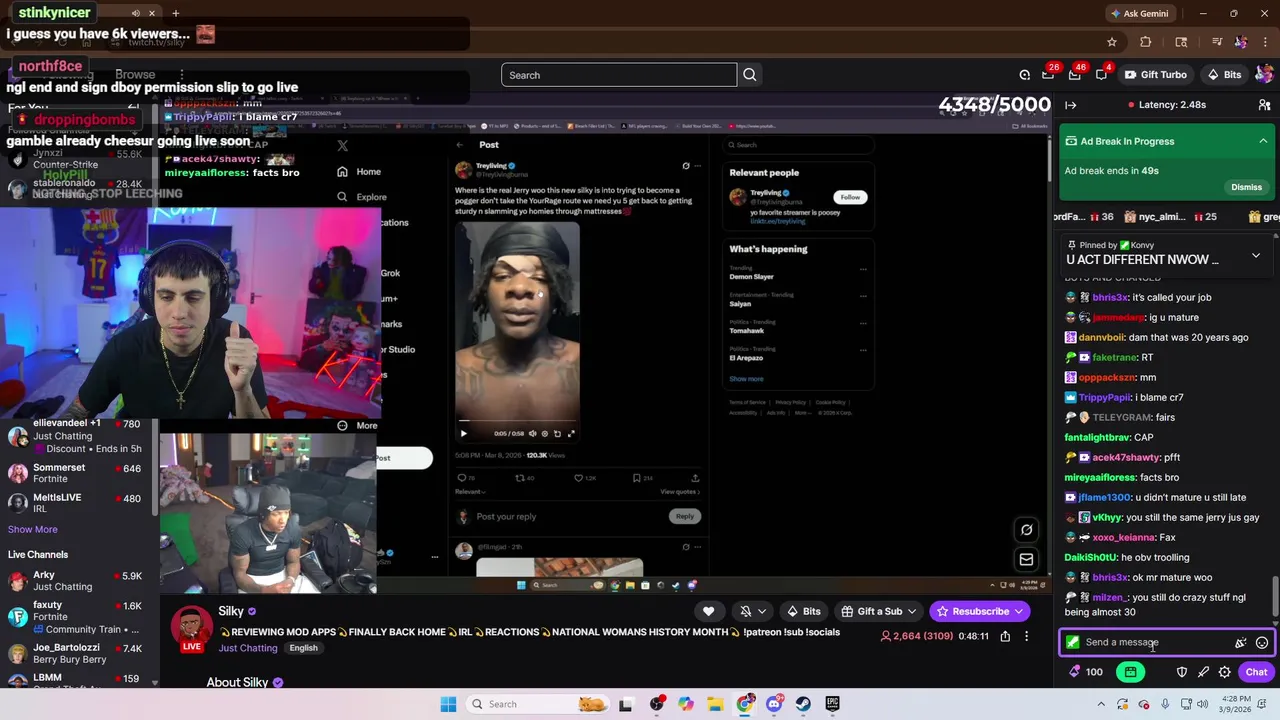Viewport: 1280px width, 720px height.
Task: Open a new browser tab
Action: point(175,13)
